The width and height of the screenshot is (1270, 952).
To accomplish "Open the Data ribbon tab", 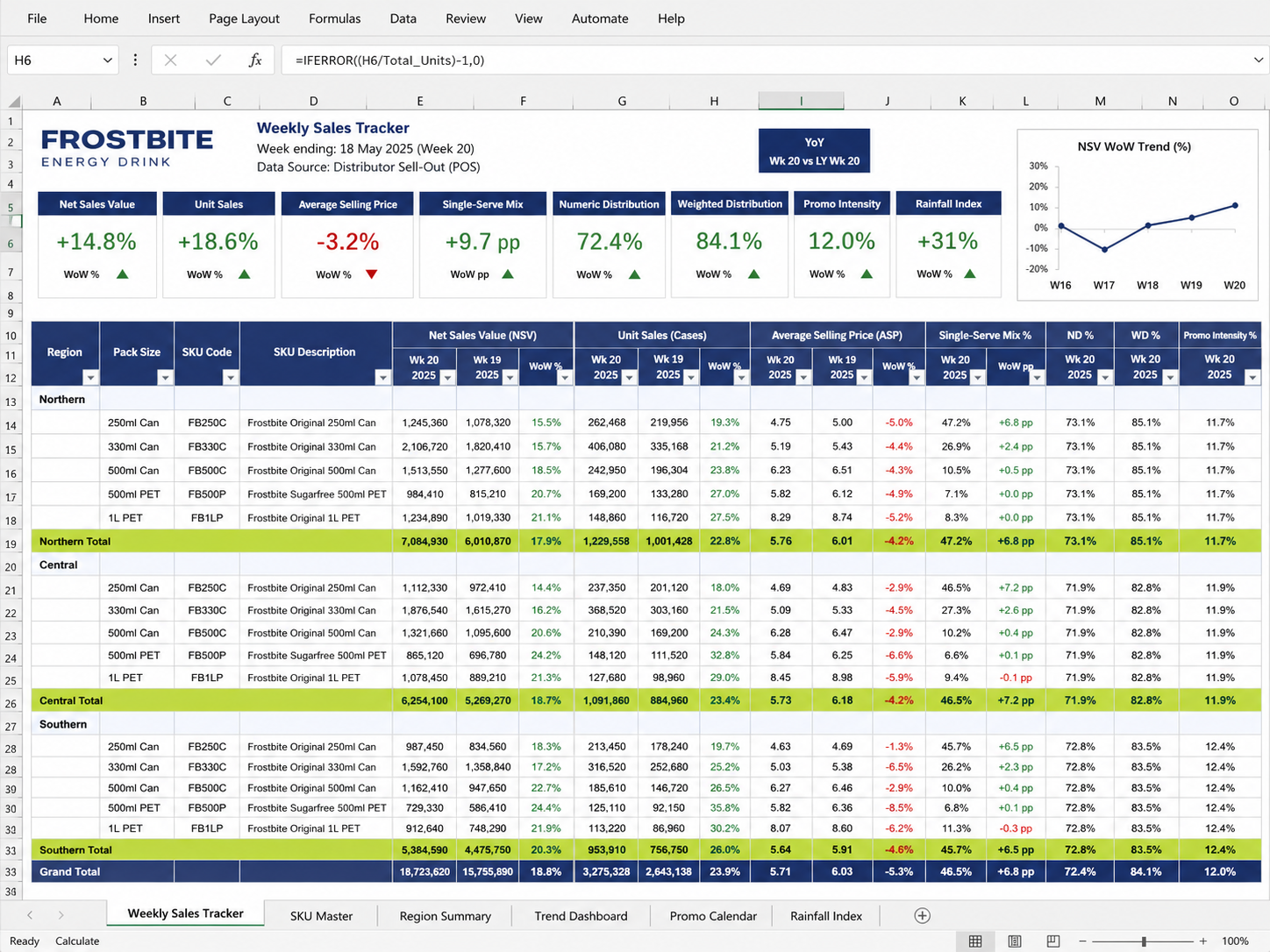I will (403, 18).
